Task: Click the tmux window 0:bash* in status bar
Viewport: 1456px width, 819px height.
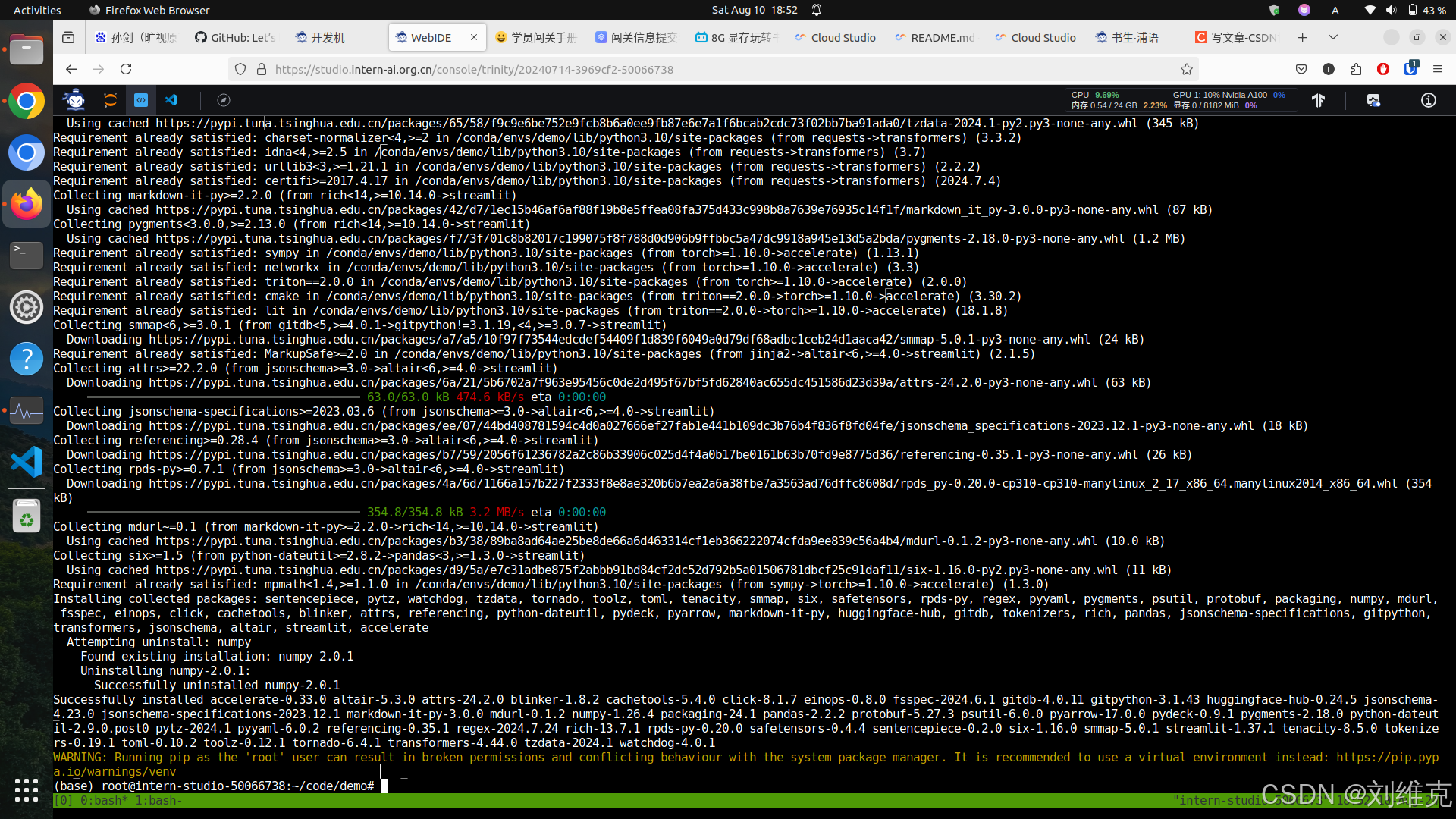Action: click(104, 801)
